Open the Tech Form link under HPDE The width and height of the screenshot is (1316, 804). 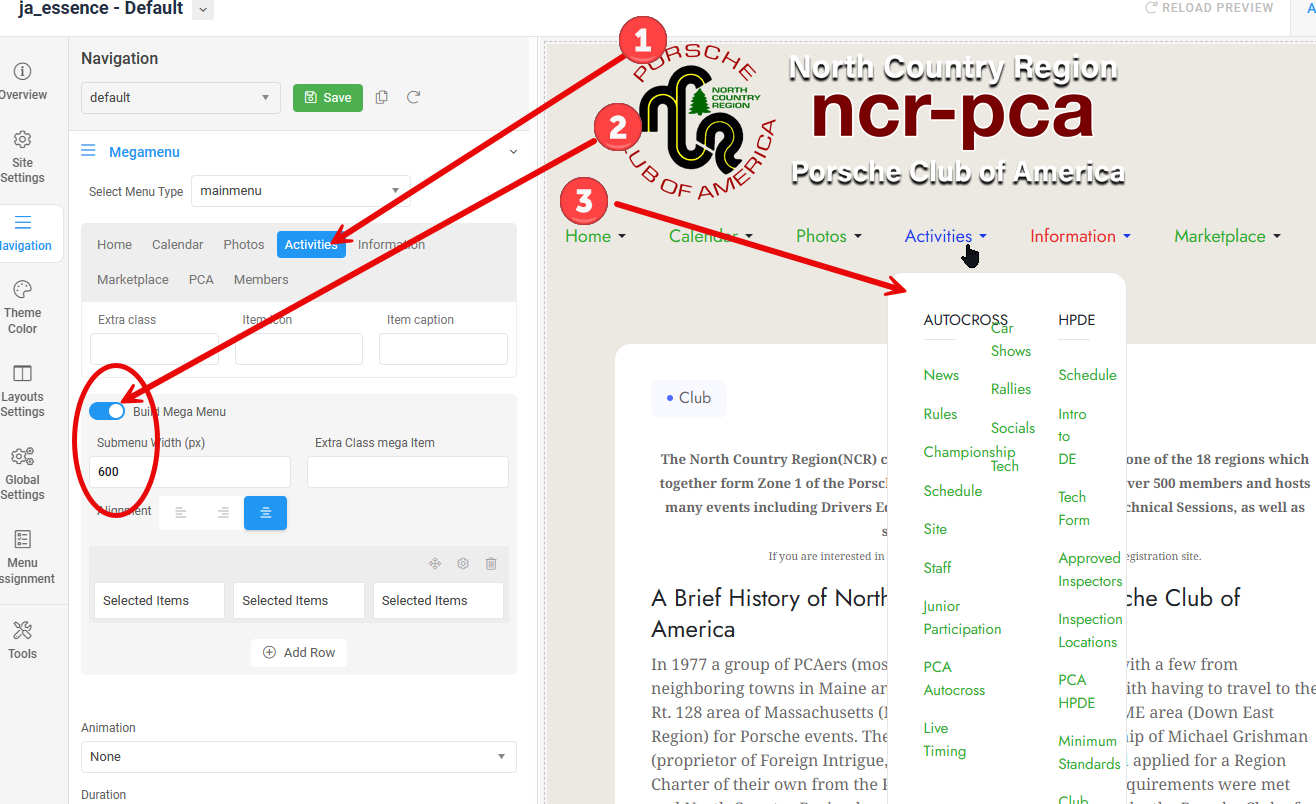(x=1074, y=508)
